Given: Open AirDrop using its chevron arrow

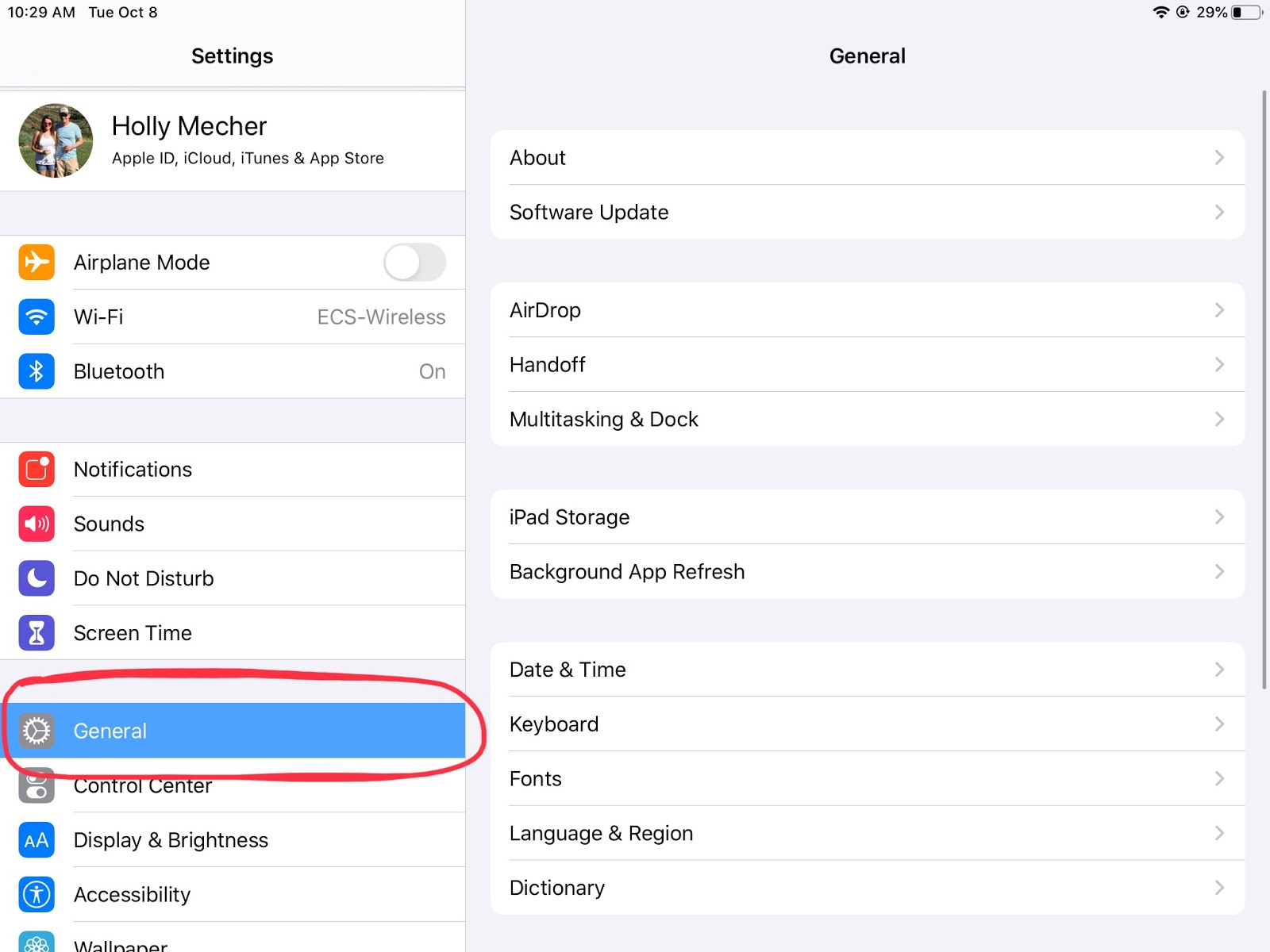Looking at the screenshot, I should click(x=1219, y=310).
